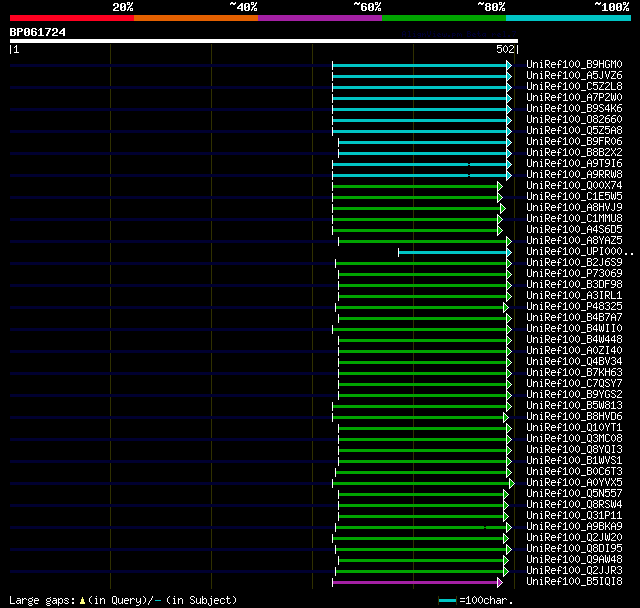The image size is (640, 608).
Task: Open hit UniRef100_O82660
Action: coord(574,120)
